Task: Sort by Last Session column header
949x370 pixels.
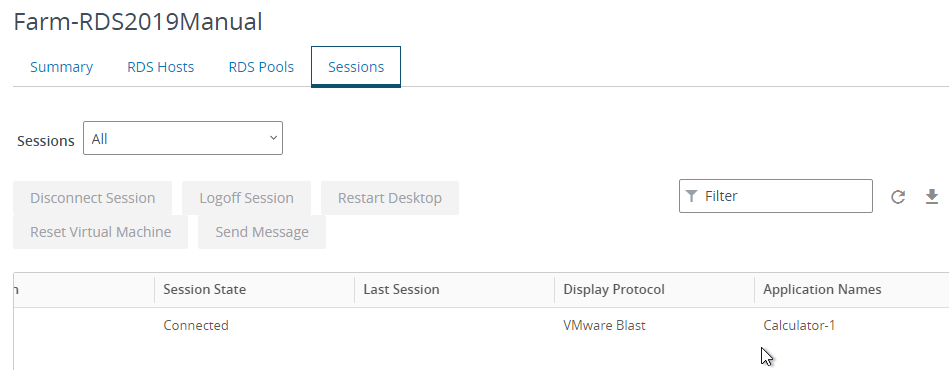Action: point(401,289)
